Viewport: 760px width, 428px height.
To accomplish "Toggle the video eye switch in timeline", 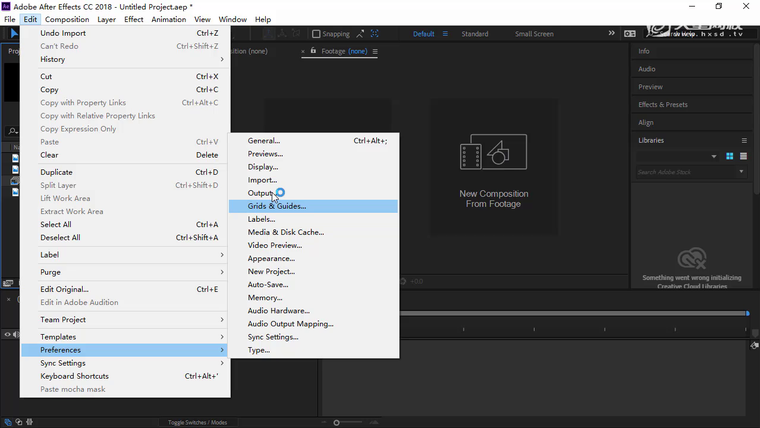I will (x=8, y=334).
